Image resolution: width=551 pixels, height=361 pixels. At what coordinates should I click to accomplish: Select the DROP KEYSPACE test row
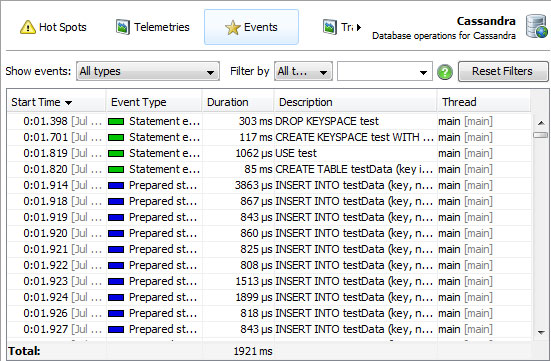pyautogui.click(x=269, y=121)
